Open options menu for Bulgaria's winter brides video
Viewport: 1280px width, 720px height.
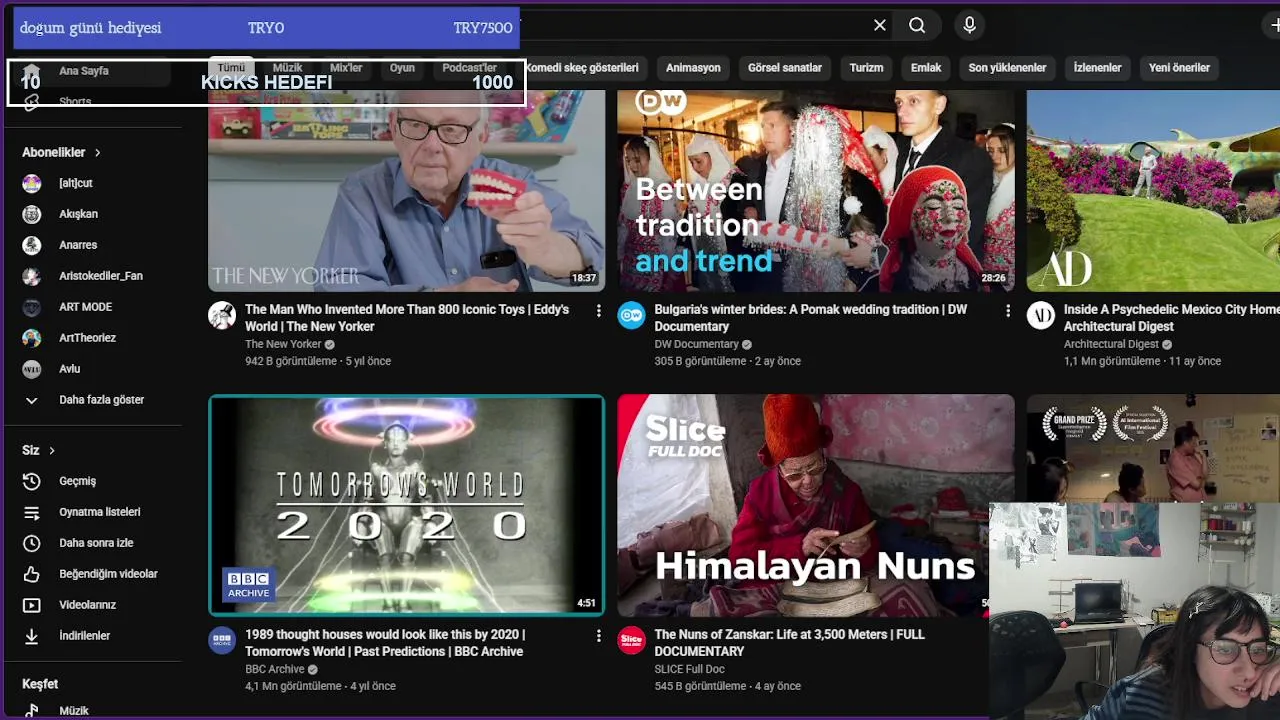[x=1007, y=311]
